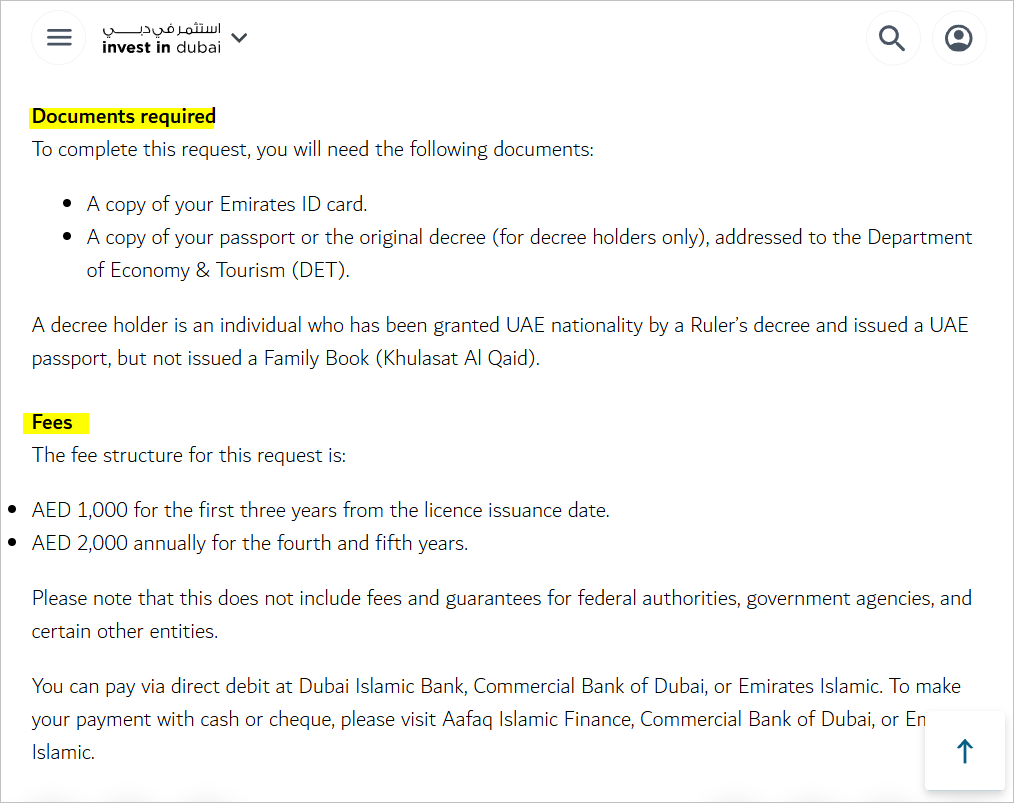Click the Invest in Dubai logo

162,38
